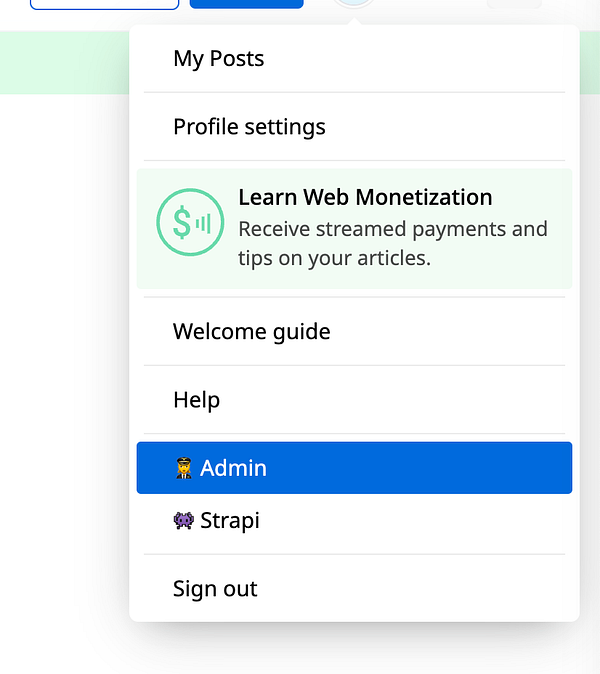The height and width of the screenshot is (674, 600).
Task: Click the purple alien monster Strapi emoji
Action: click(184, 521)
